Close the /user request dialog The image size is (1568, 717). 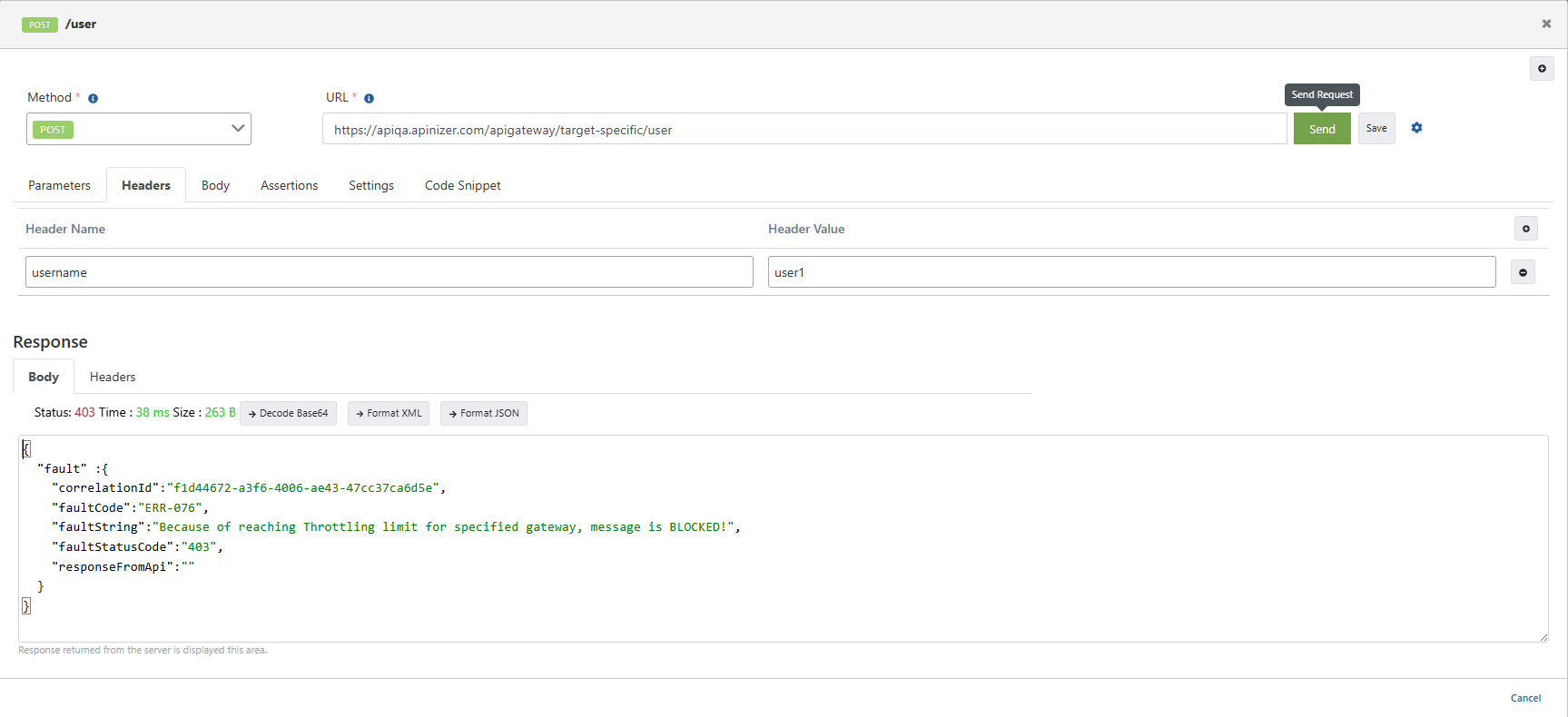(1546, 24)
